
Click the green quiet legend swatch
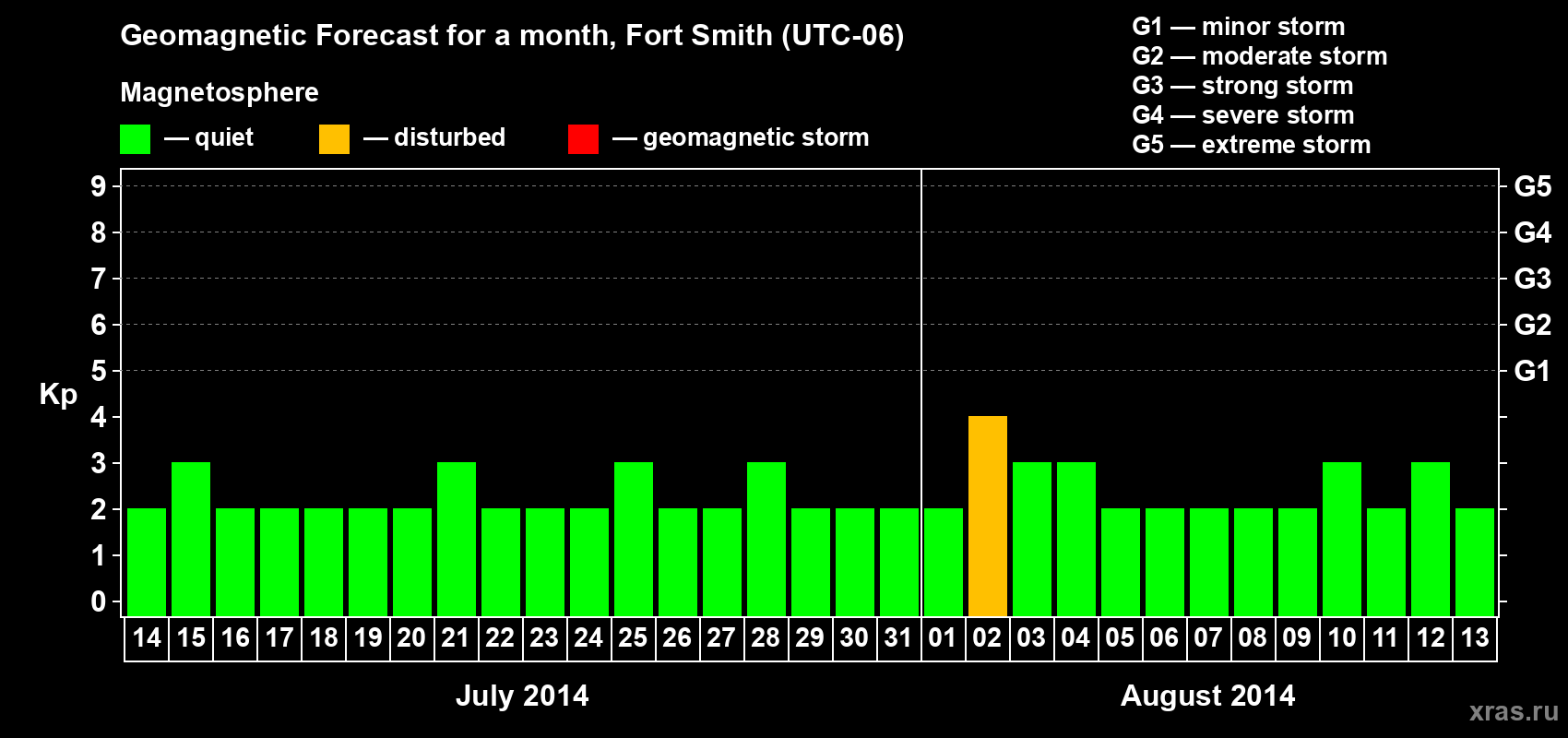pyautogui.click(x=135, y=139)
